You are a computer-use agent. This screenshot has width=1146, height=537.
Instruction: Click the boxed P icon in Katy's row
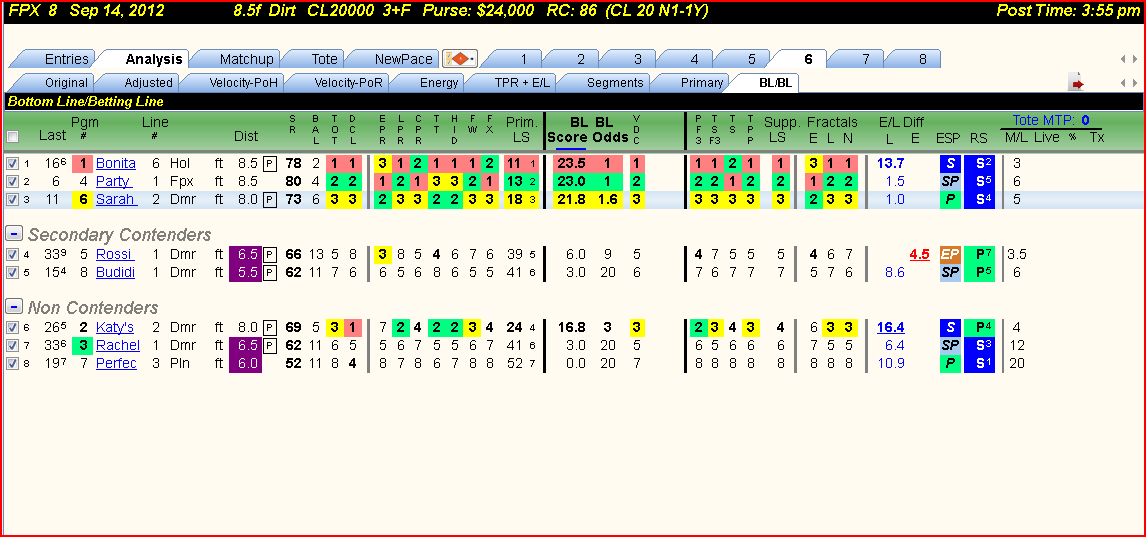tap(269, 327)
